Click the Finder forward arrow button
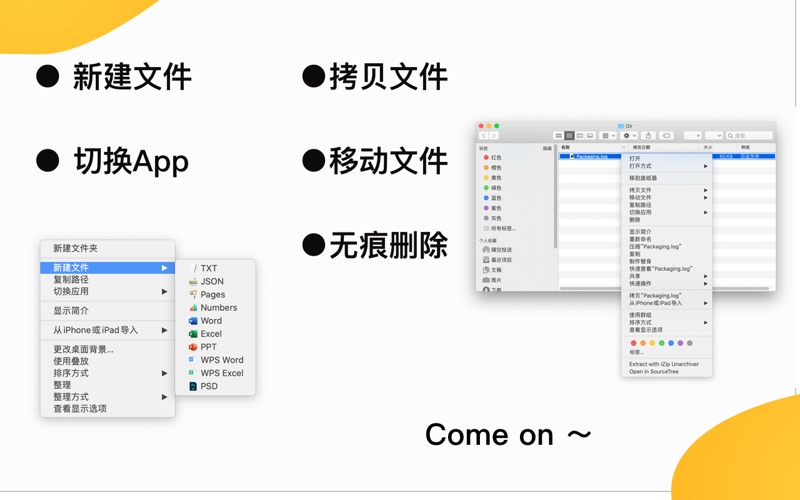 click(x=494, y=136)
